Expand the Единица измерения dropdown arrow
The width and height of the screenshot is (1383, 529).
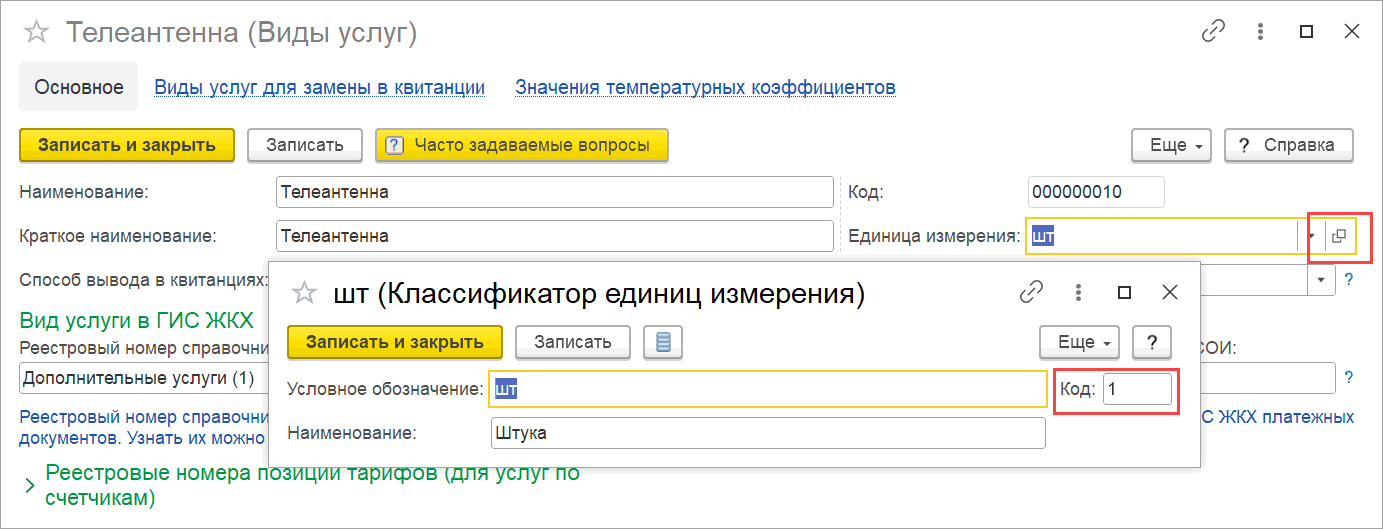click(x=1311, y=237)
